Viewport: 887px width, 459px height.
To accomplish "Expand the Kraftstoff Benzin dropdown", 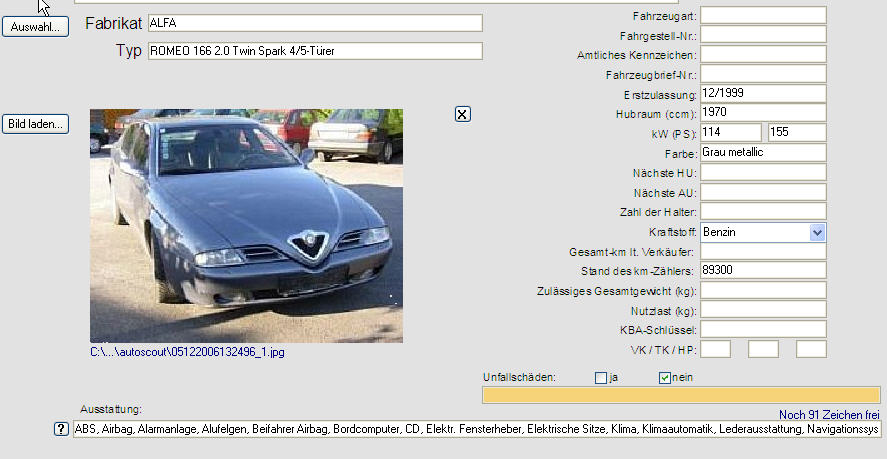I will pyautogui.click(x=817, y=233).
